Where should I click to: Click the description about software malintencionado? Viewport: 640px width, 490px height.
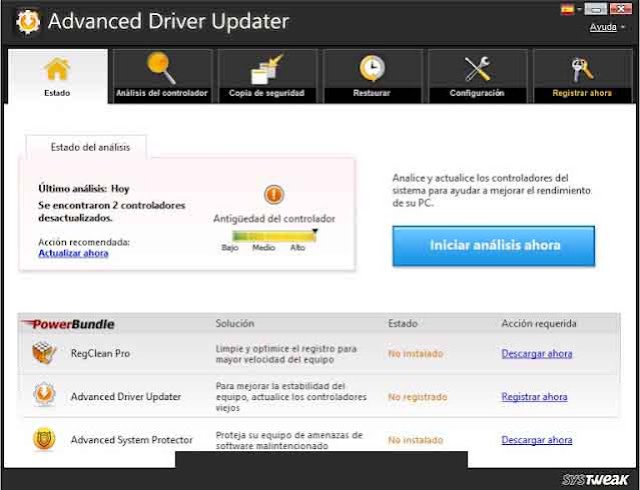tap(289, 441)
